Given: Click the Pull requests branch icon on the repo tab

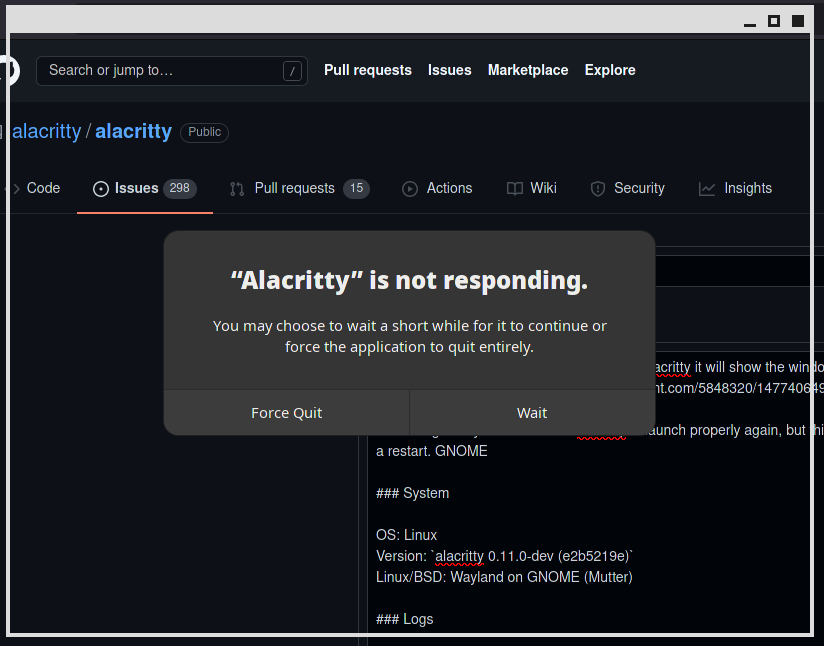Looking at the screenshot, I should click(x=237, y=188).
